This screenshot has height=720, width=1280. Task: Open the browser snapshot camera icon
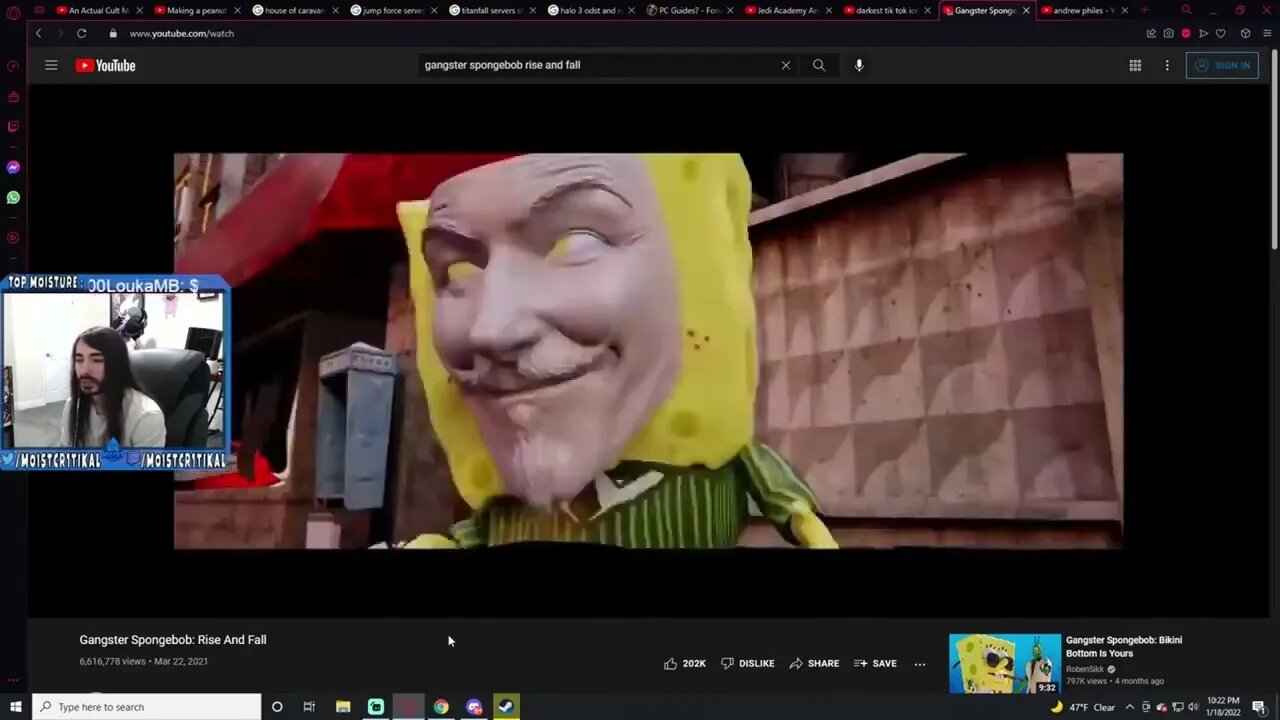[1168, 33]
